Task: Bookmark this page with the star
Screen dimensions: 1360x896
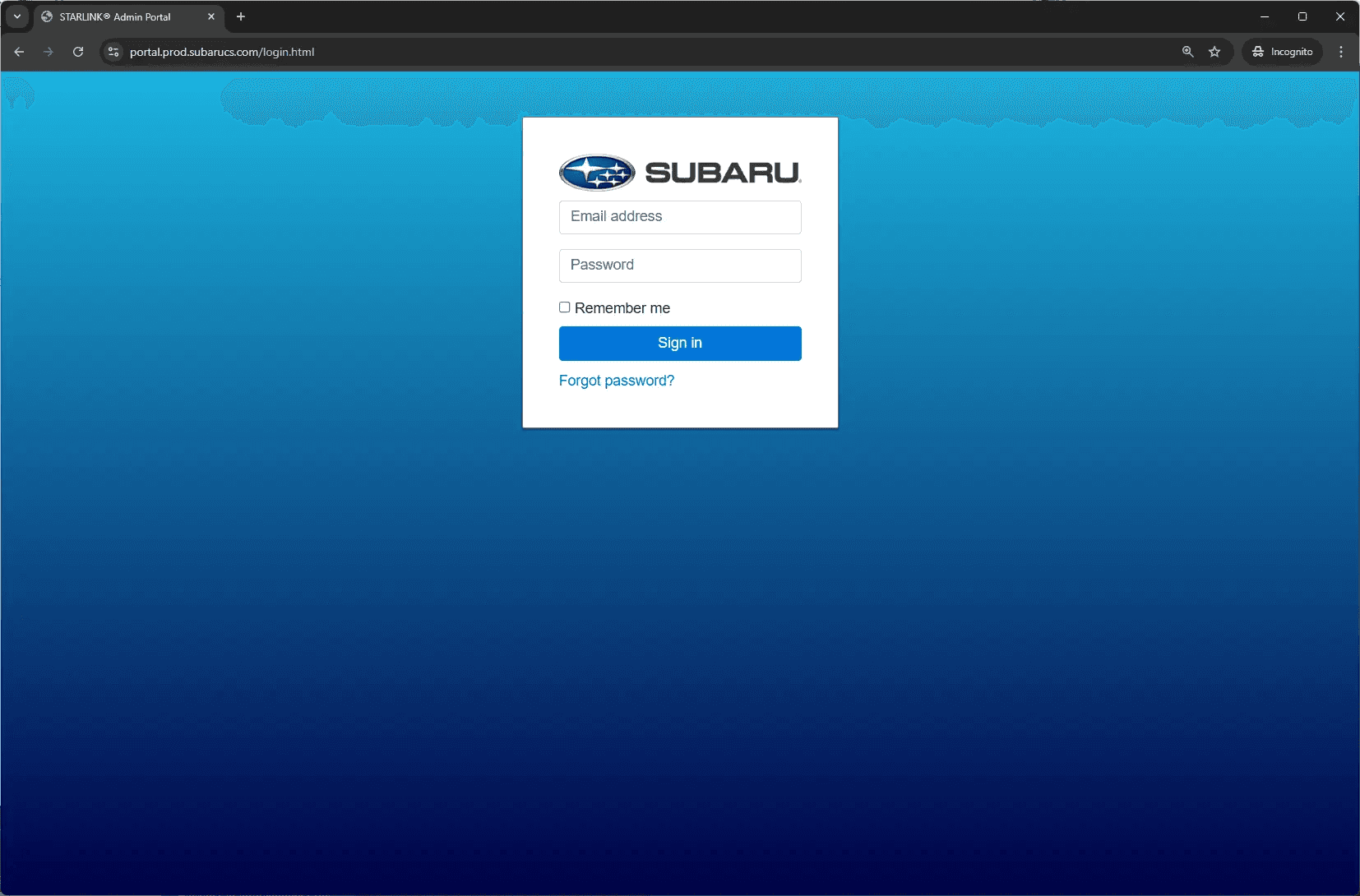Action: (1214, 52)
